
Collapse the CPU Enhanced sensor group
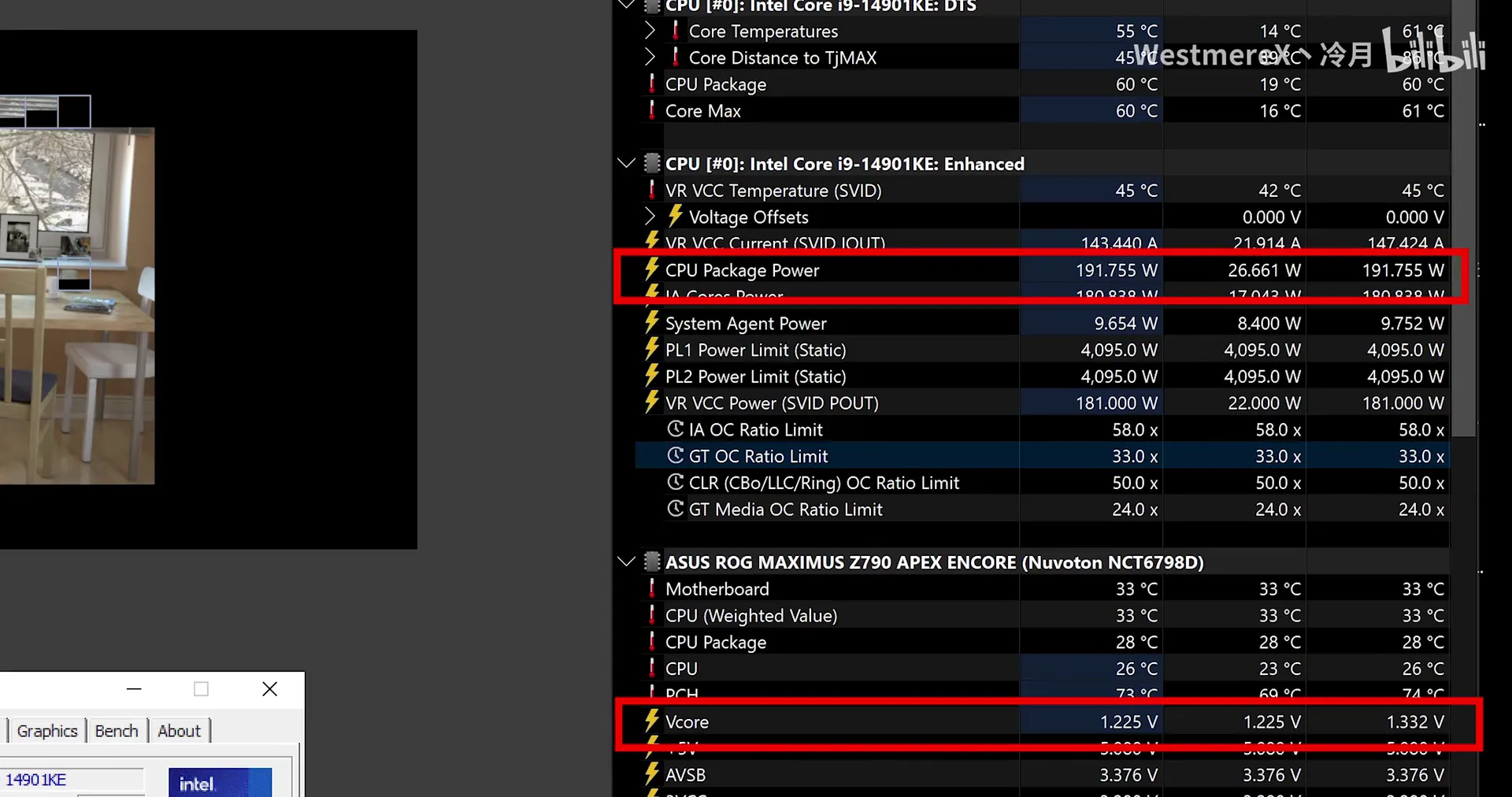tap(626, 164)
